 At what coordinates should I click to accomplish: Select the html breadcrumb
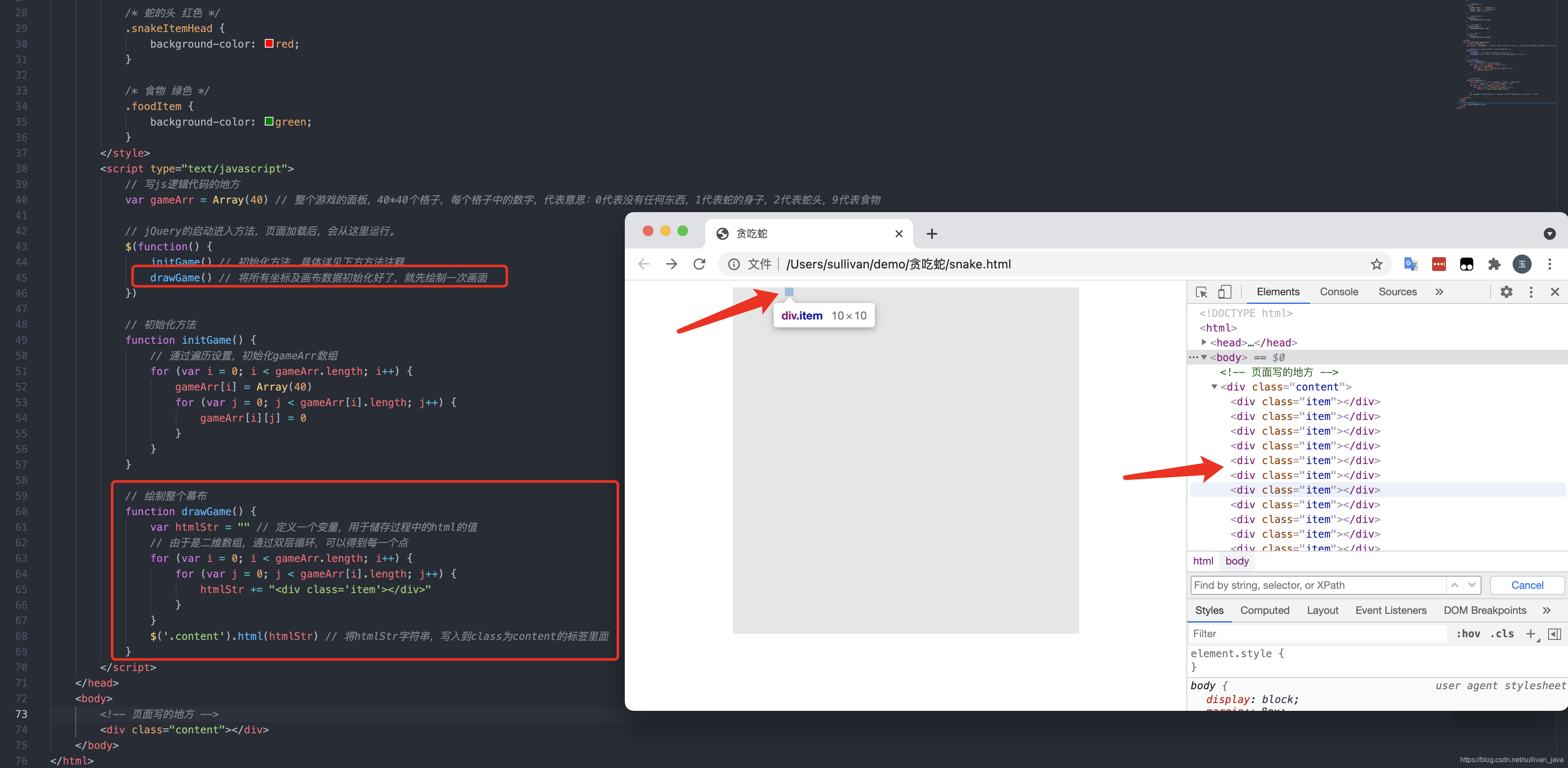[x=1203, y=561]
